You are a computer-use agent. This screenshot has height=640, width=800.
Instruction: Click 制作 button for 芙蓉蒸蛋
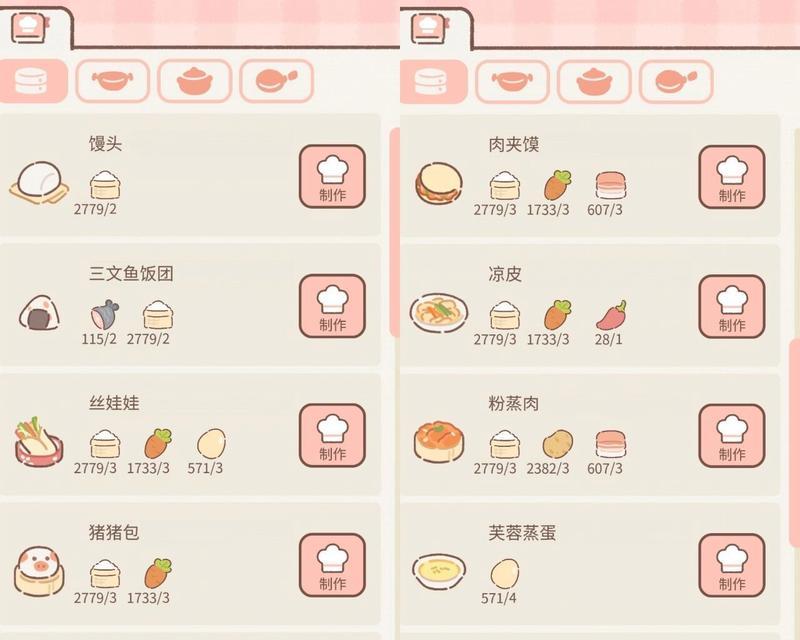tap(732, 565)
